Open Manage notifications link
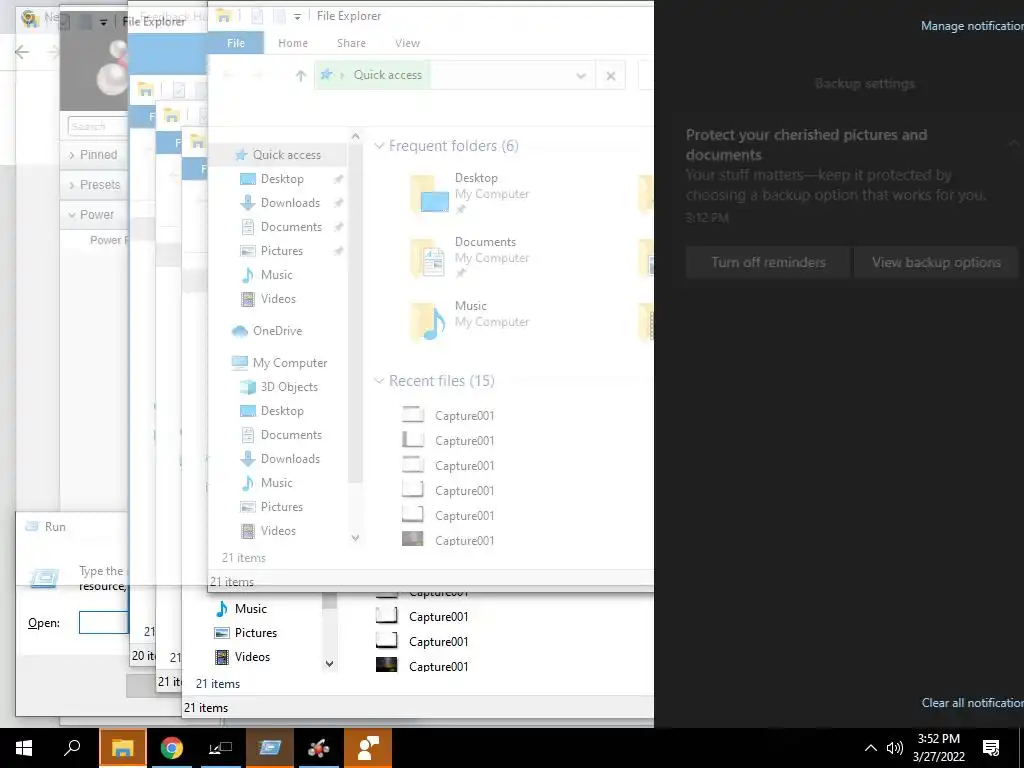Image resolution: width=1024 pixels, height=768 pixels. 972,26
